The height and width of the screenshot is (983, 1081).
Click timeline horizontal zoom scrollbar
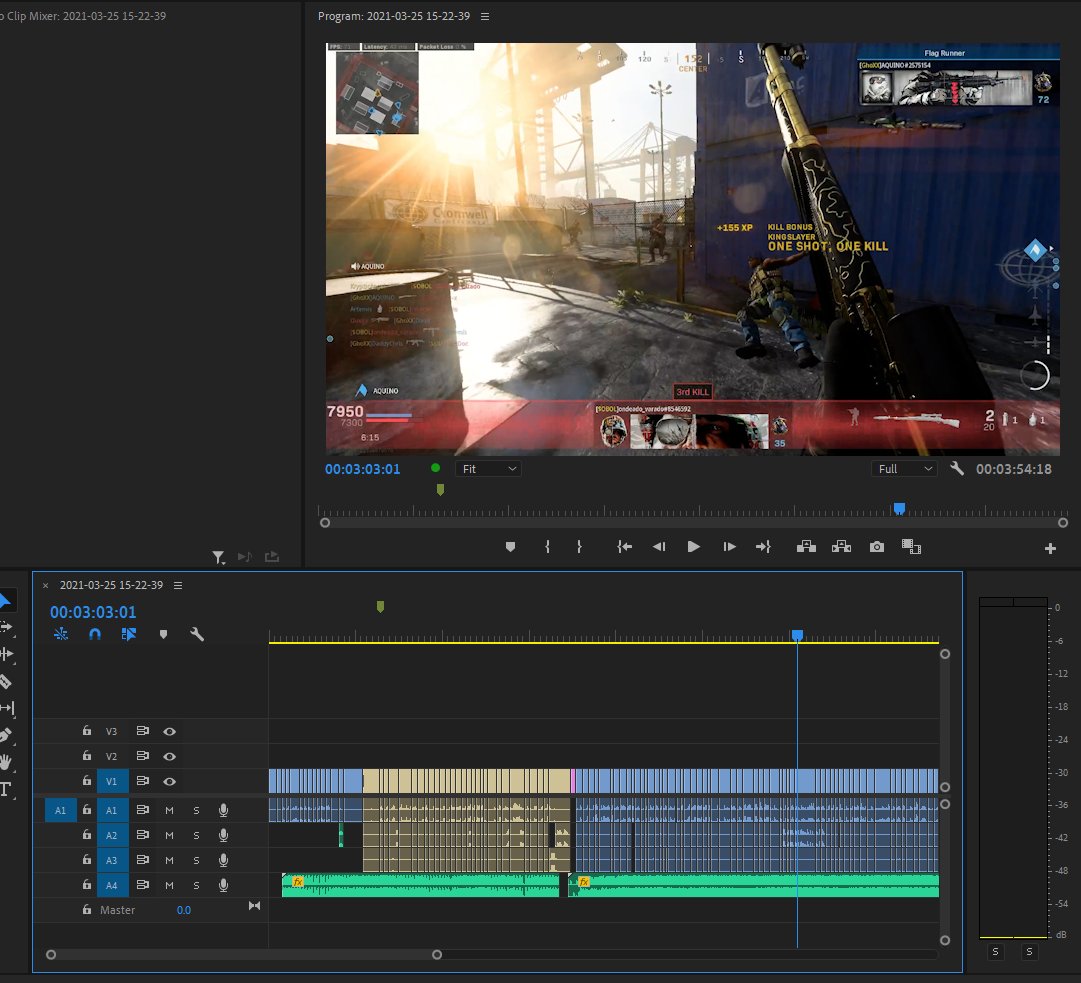(x=244, y=955)
